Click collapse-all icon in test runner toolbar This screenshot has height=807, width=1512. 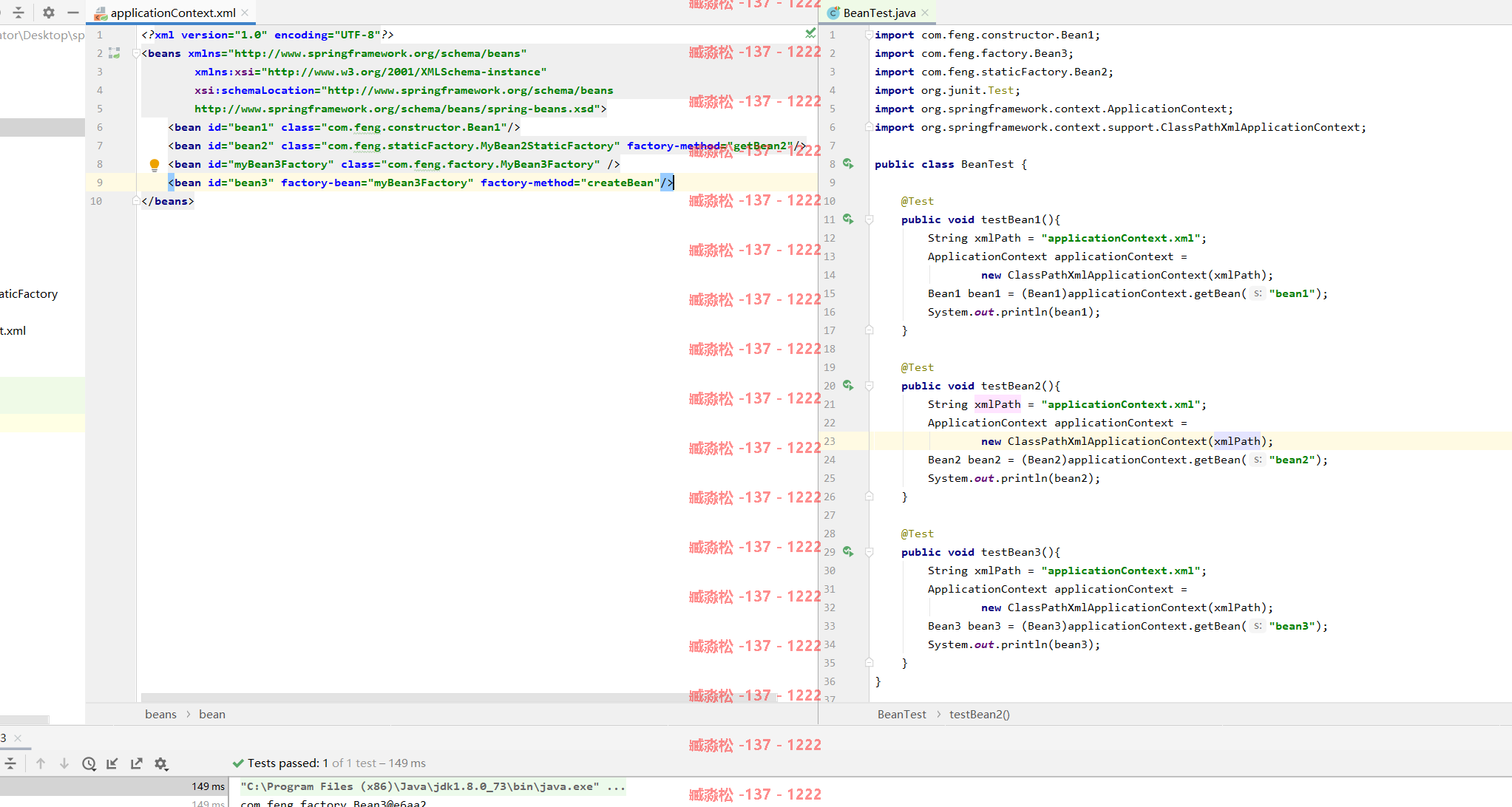click(x=10, y=763)
